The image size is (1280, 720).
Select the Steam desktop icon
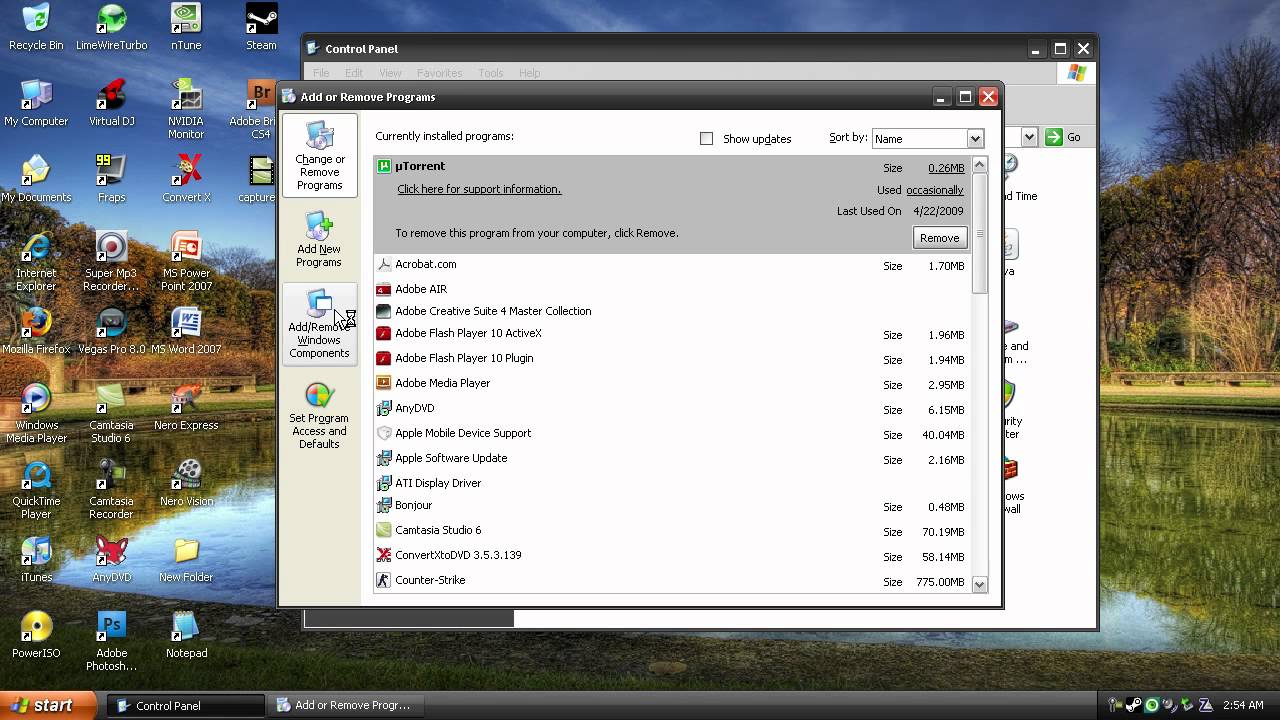pos(261,28)
